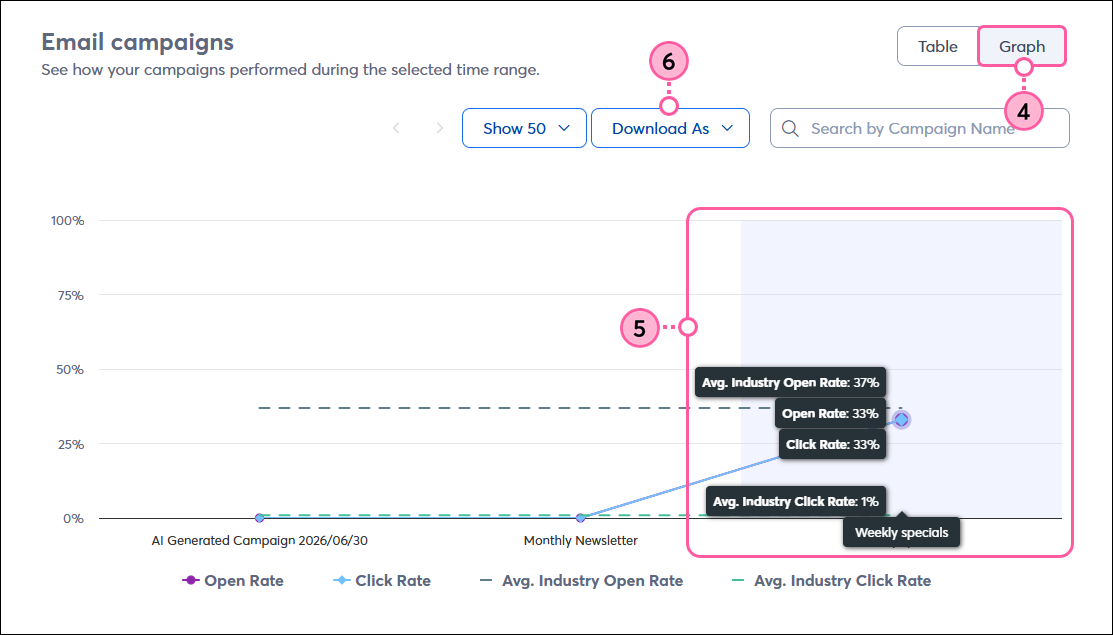The image size is (1113, 635).
Task: Switch to the Table view tab
Action: pyautogui.click(x=938, y=46)
